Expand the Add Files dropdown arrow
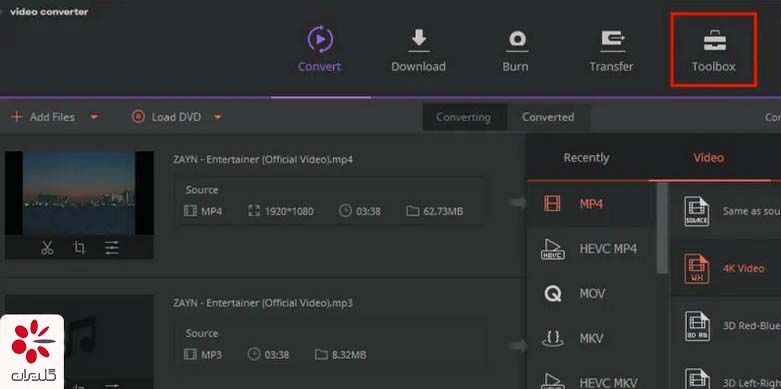This screenshot has width=781, height=389. pyautogui.click(x=94, y=118)
